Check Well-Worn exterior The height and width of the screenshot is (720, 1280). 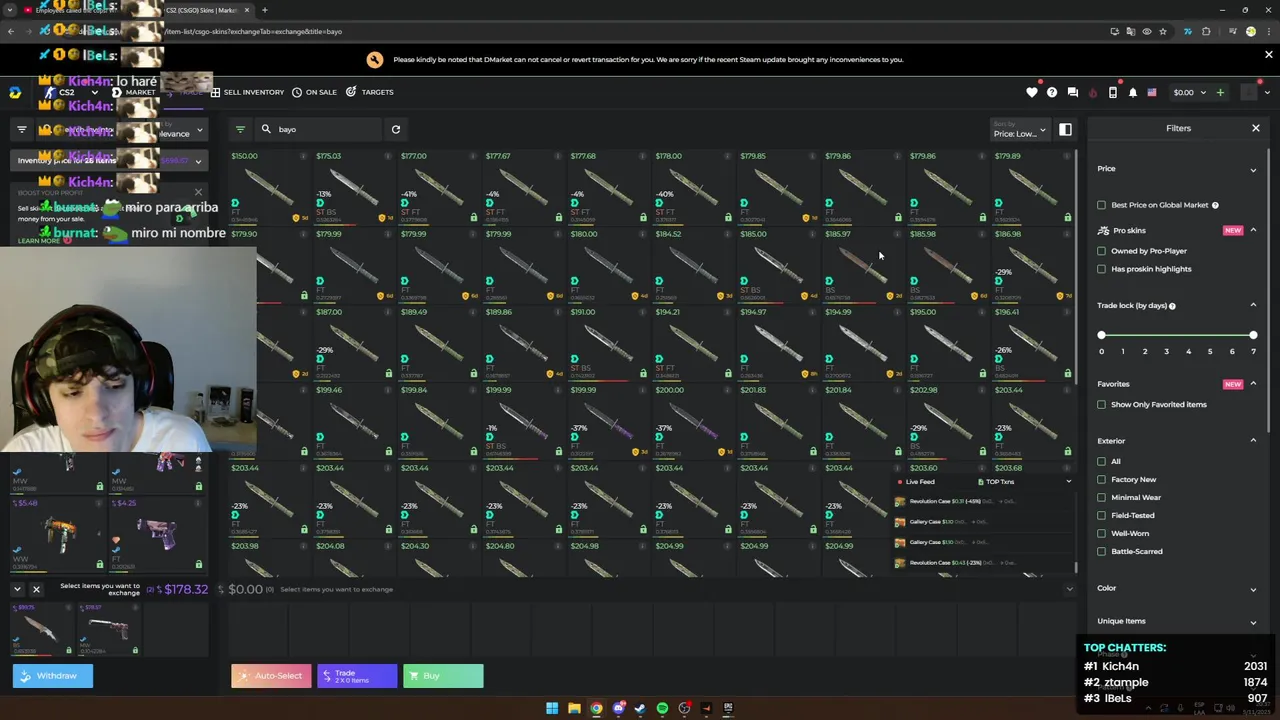click(1102, 534)
